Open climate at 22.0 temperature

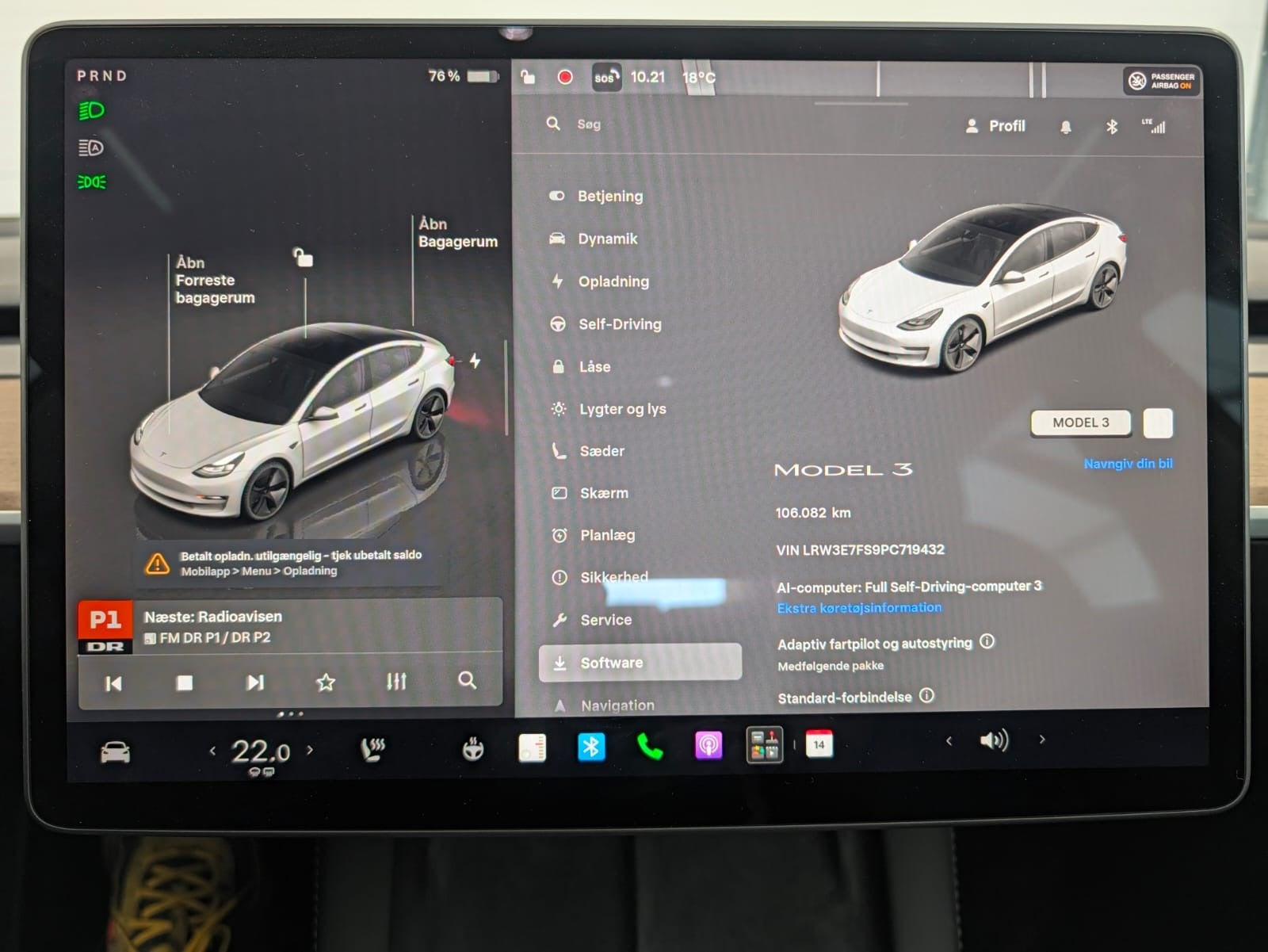click(x=261, y=751)
